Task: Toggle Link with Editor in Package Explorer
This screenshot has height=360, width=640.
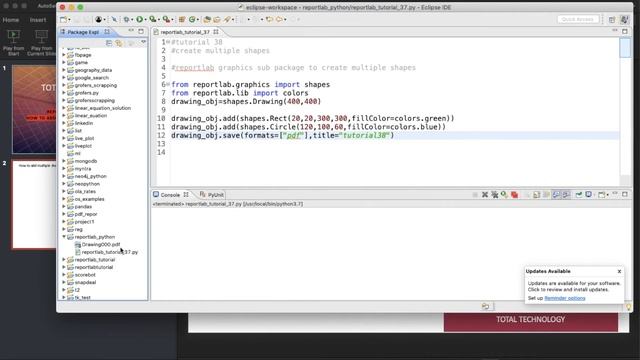Action: point(119,42)
